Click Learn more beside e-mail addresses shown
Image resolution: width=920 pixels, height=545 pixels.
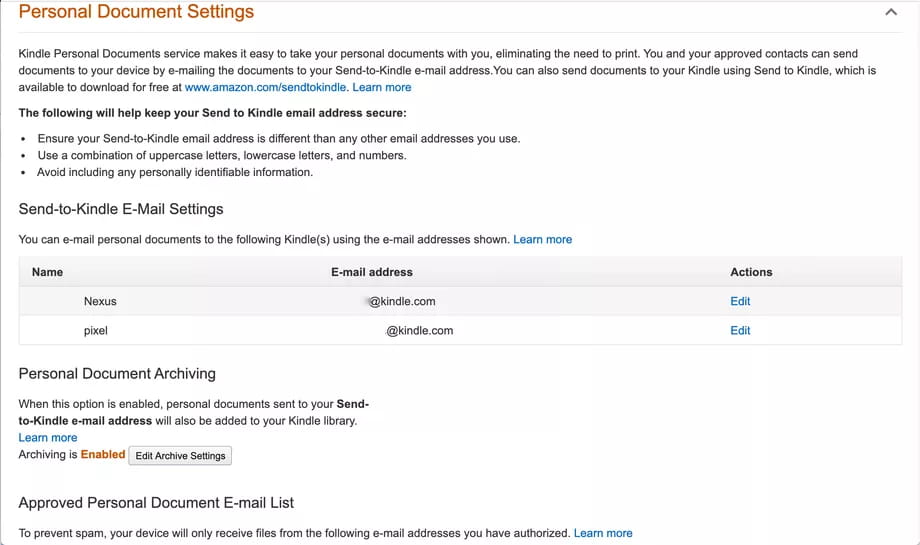543,239
